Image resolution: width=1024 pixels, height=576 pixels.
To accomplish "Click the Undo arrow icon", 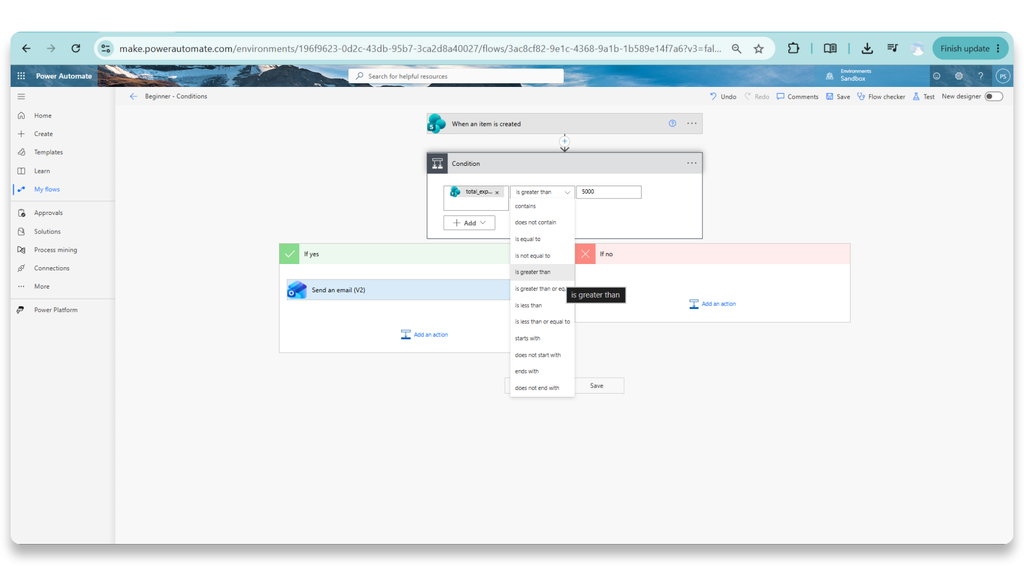I will 713,97.
